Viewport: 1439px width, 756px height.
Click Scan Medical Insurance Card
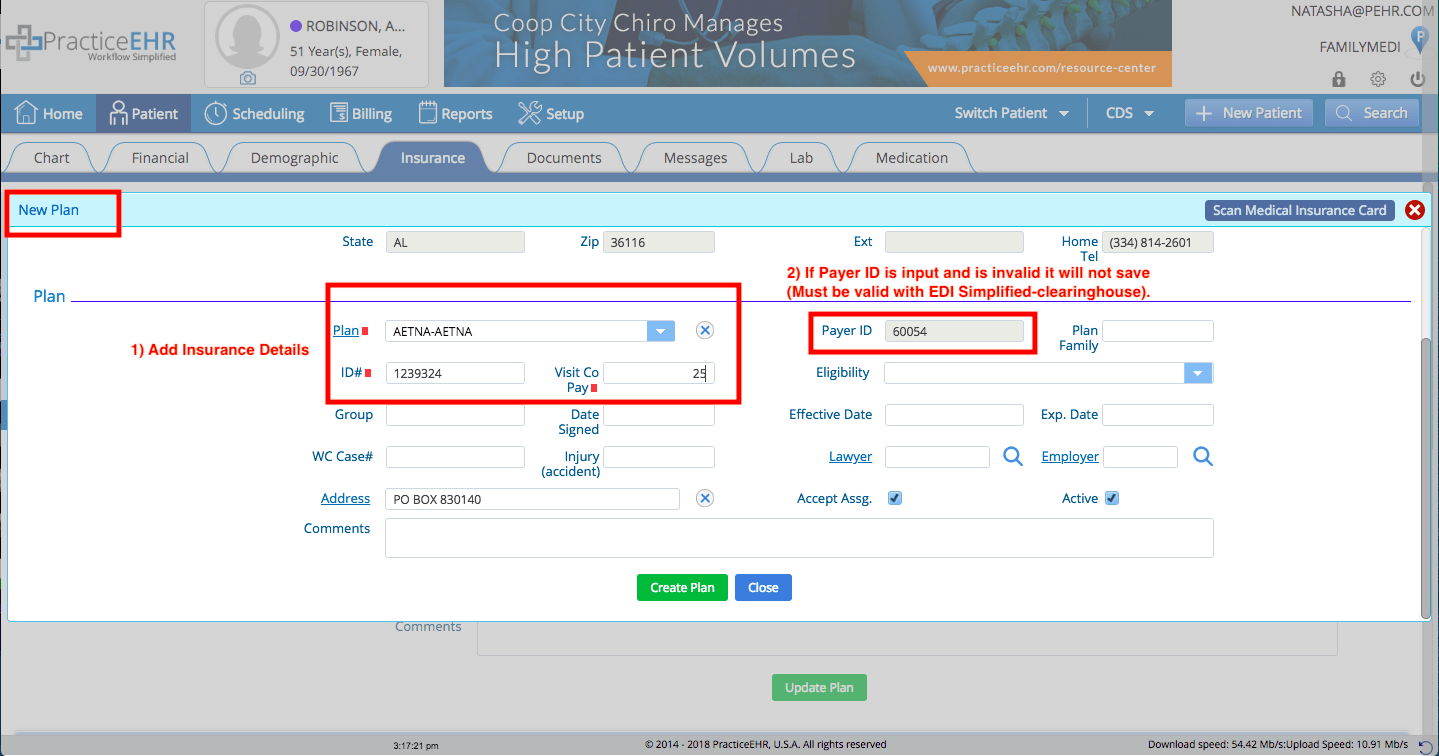point(1299,210)
